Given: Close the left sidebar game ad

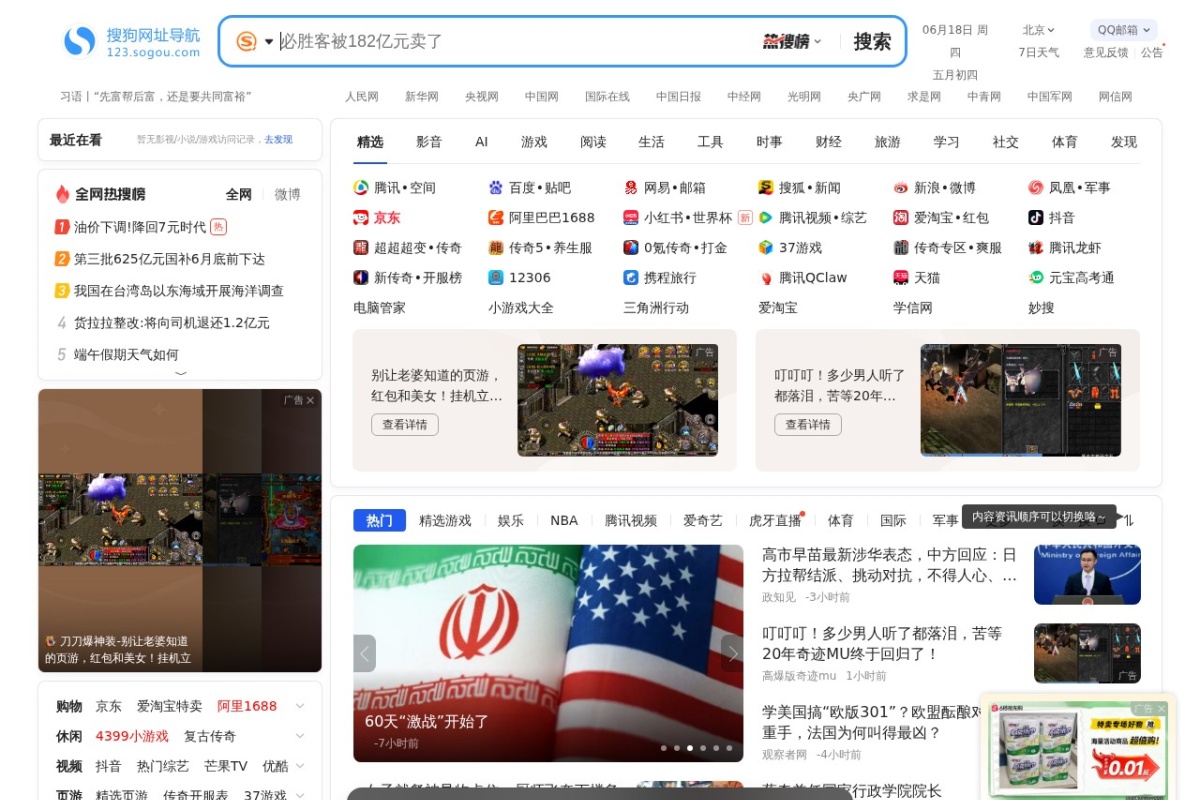Looking at the screenshot, I should point(310,400).
